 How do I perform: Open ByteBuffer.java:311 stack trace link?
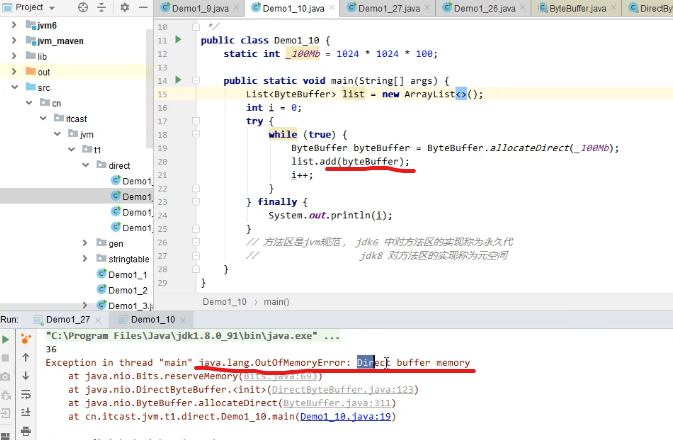pyautogui.click(x=337, y=403)
